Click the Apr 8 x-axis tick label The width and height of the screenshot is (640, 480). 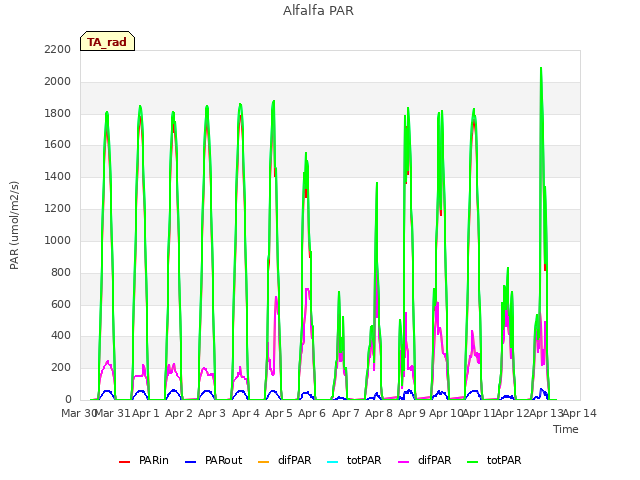379,413
